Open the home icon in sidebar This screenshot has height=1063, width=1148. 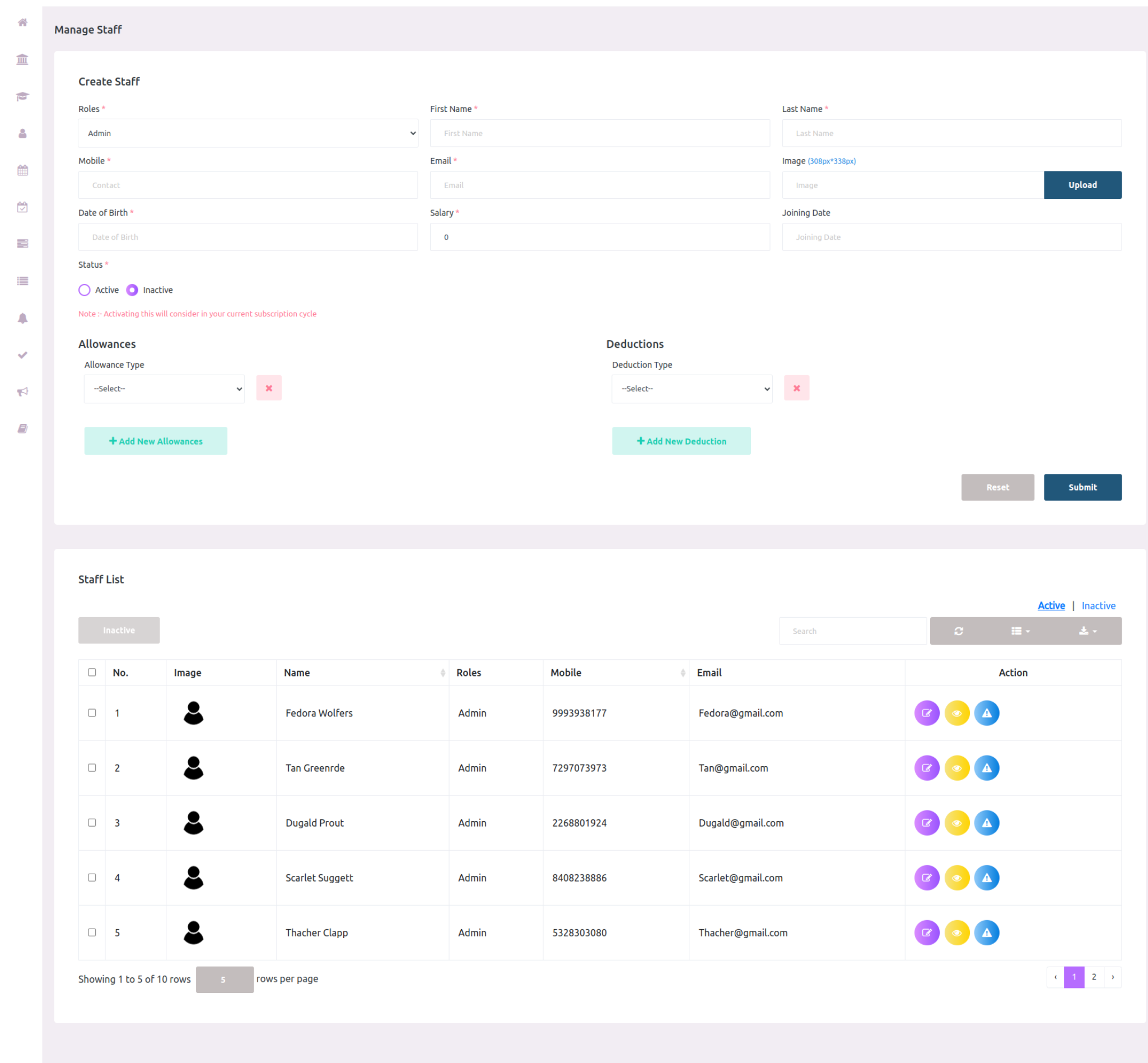(x=22, y=22)
